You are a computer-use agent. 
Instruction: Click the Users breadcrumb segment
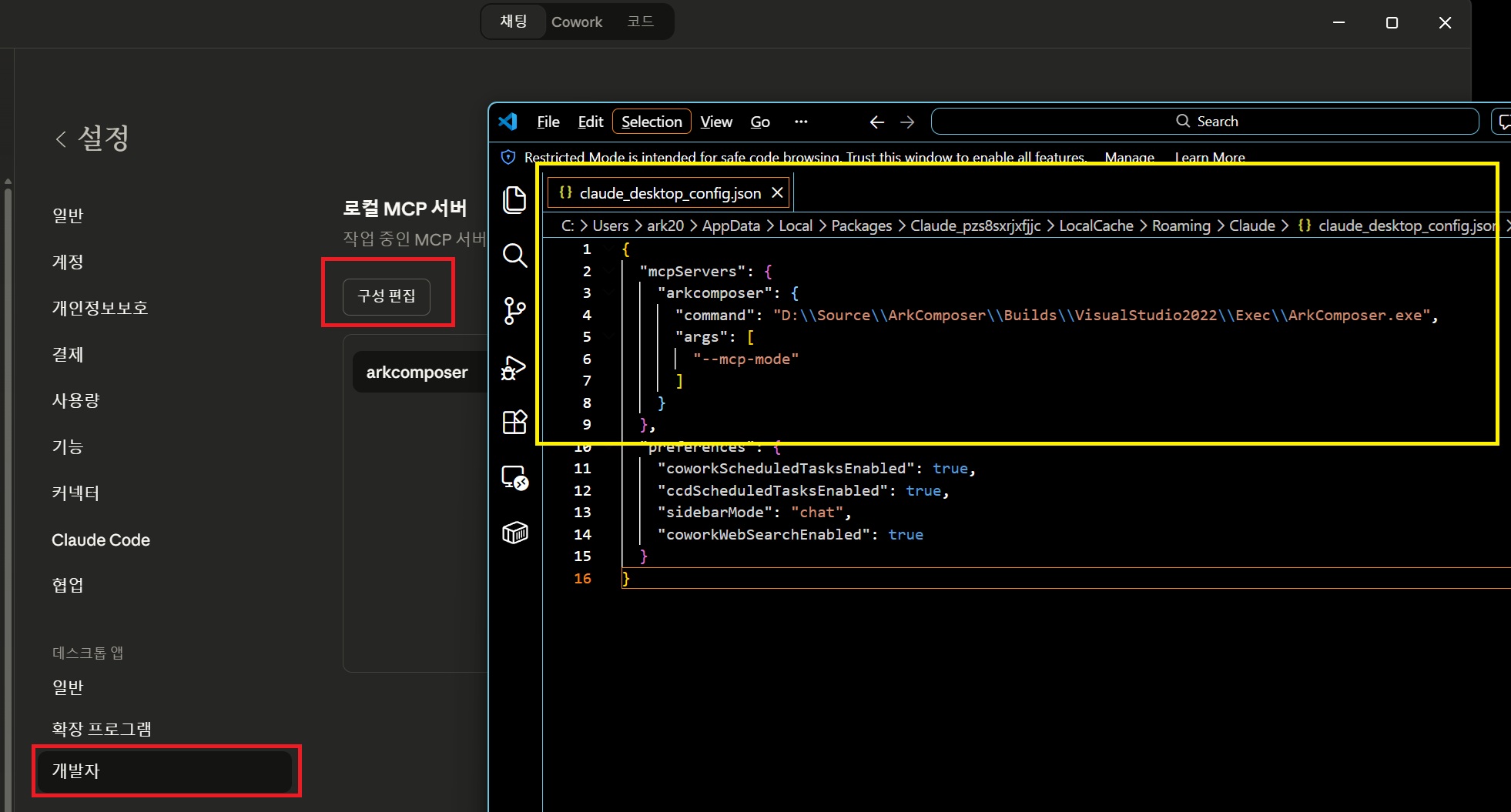610,226
